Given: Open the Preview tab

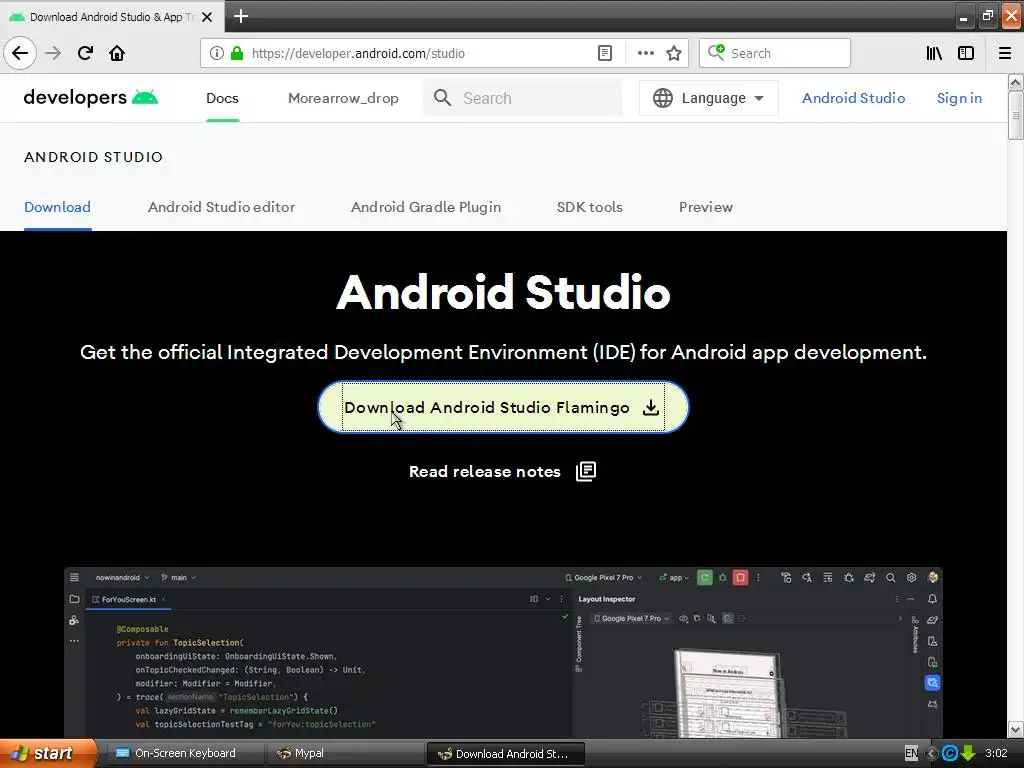Looking at the screenshot, I should (705, 207).
